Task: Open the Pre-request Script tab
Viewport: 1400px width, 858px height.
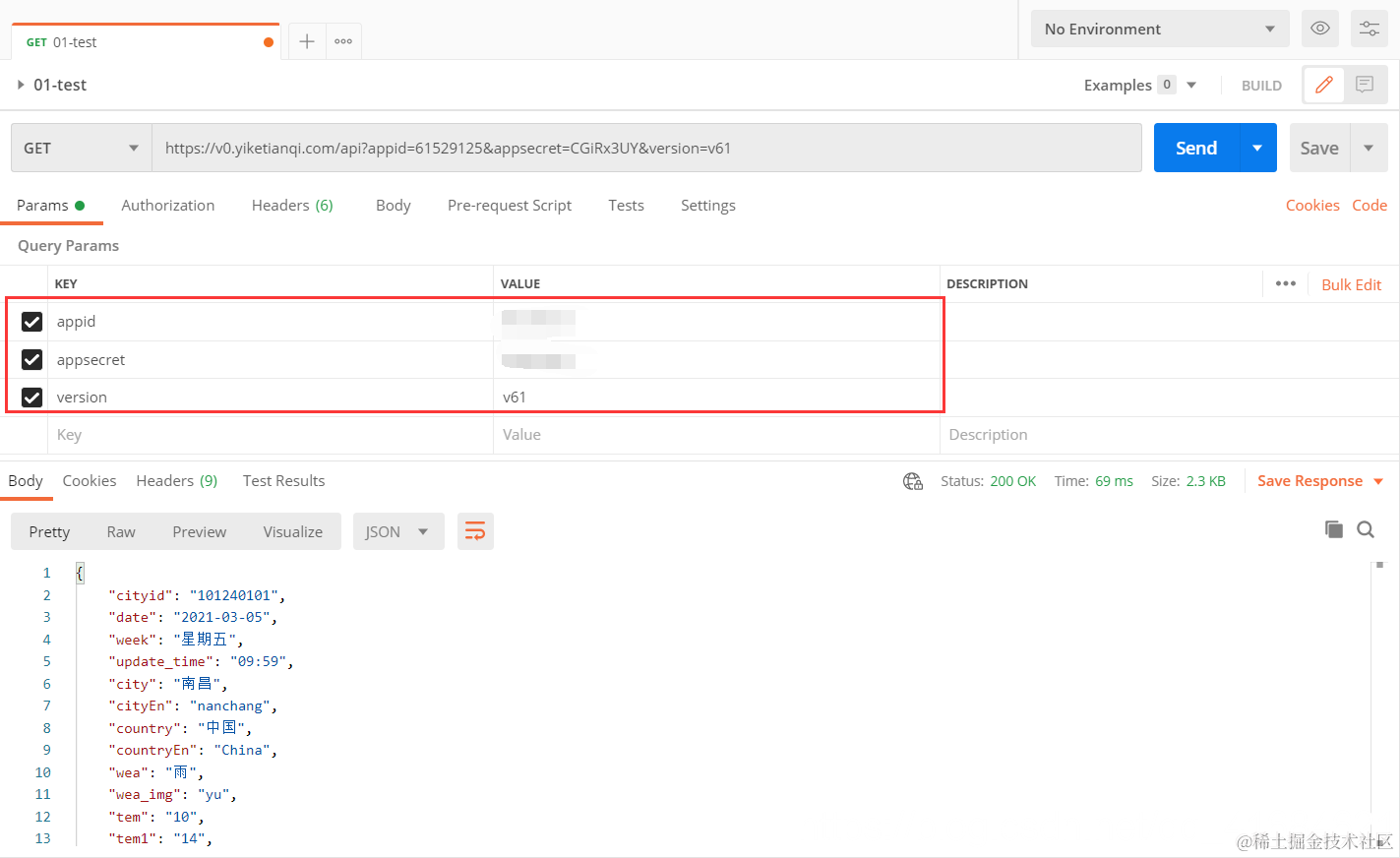Action: click(x=510, y=205)
